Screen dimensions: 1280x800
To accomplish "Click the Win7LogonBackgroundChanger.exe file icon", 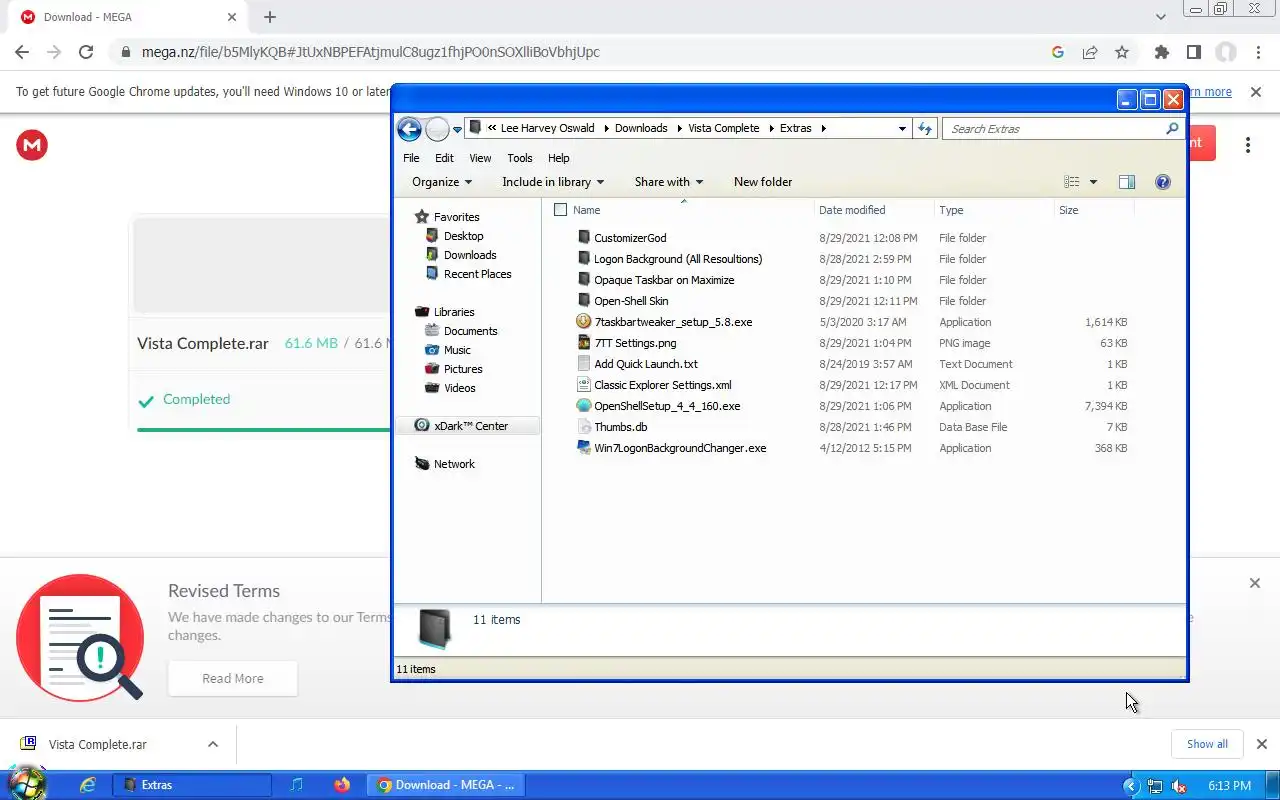I will pyautogui.click(x=584, y=448).
